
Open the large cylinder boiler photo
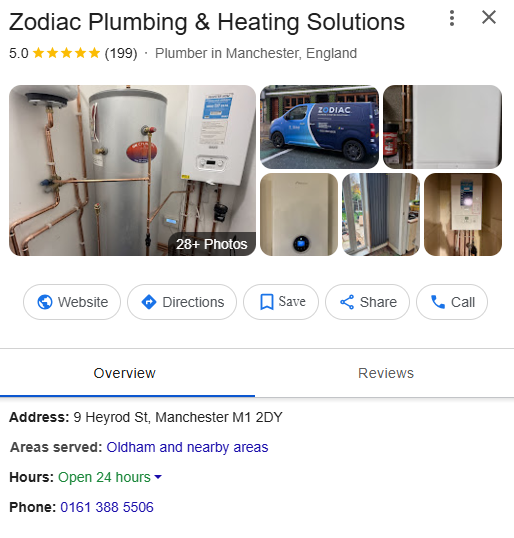132,170
